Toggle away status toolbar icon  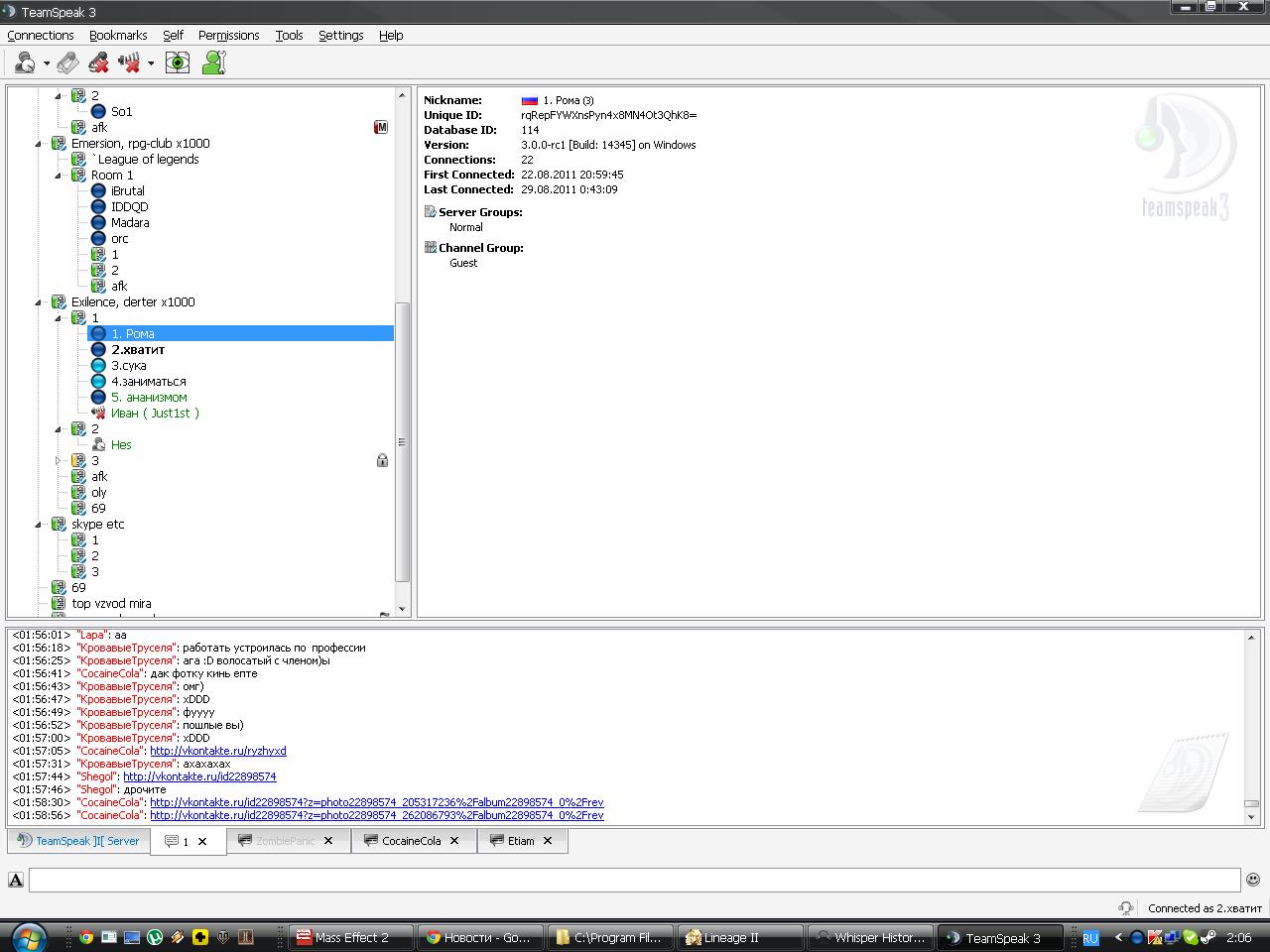coord(25,63)
